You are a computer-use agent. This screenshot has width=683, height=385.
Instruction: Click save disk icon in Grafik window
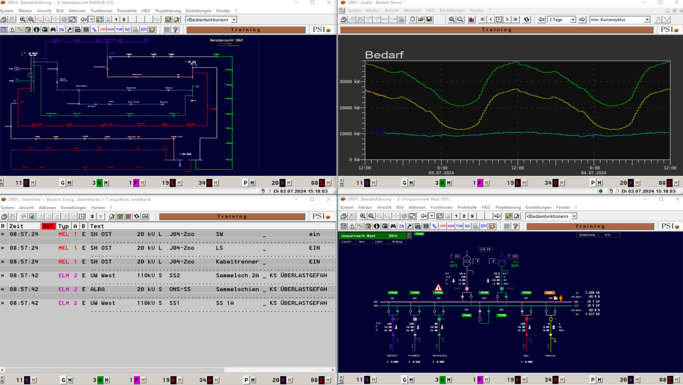(x=429, y=19)
